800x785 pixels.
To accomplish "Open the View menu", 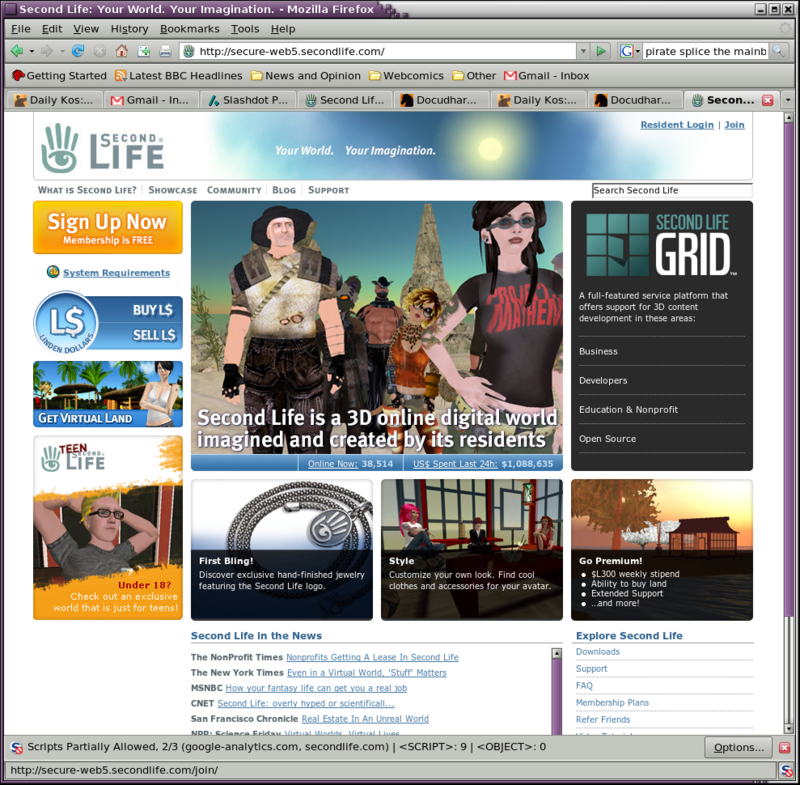I will [86, 29].
